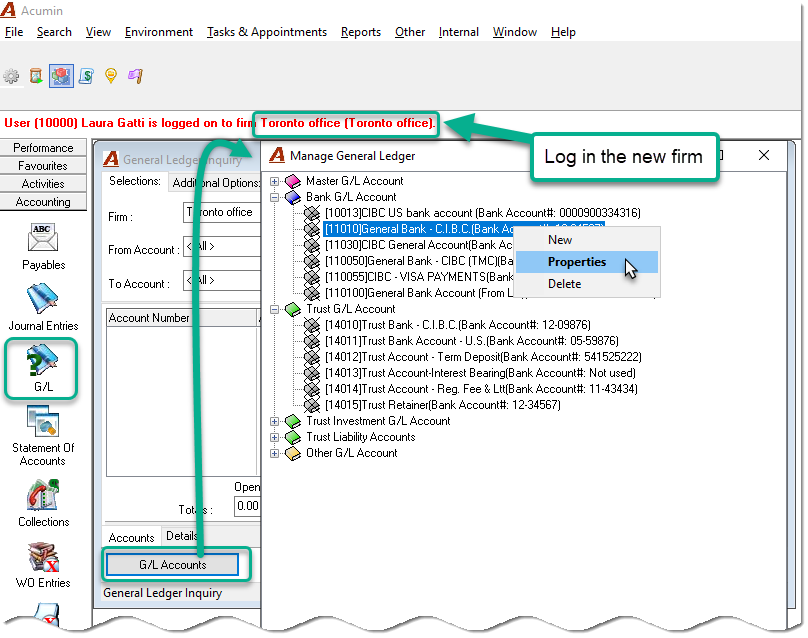Open the Activities sidebar section
Viewport: 808px width, 638px height.
pos(43,184)
